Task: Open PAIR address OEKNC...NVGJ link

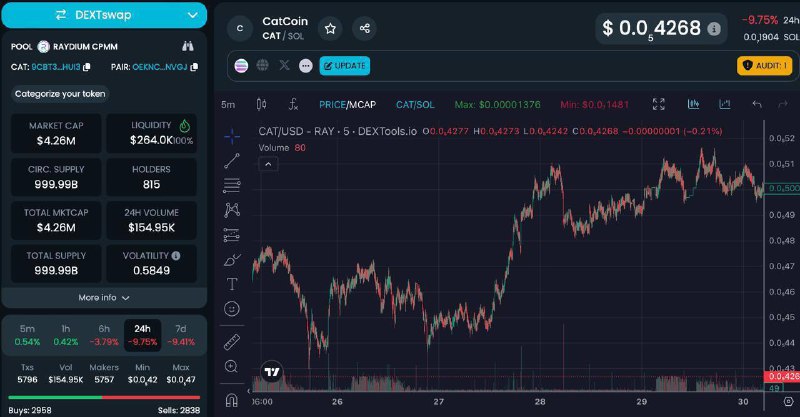Action: pyautogui.click(x=160, y=67)
